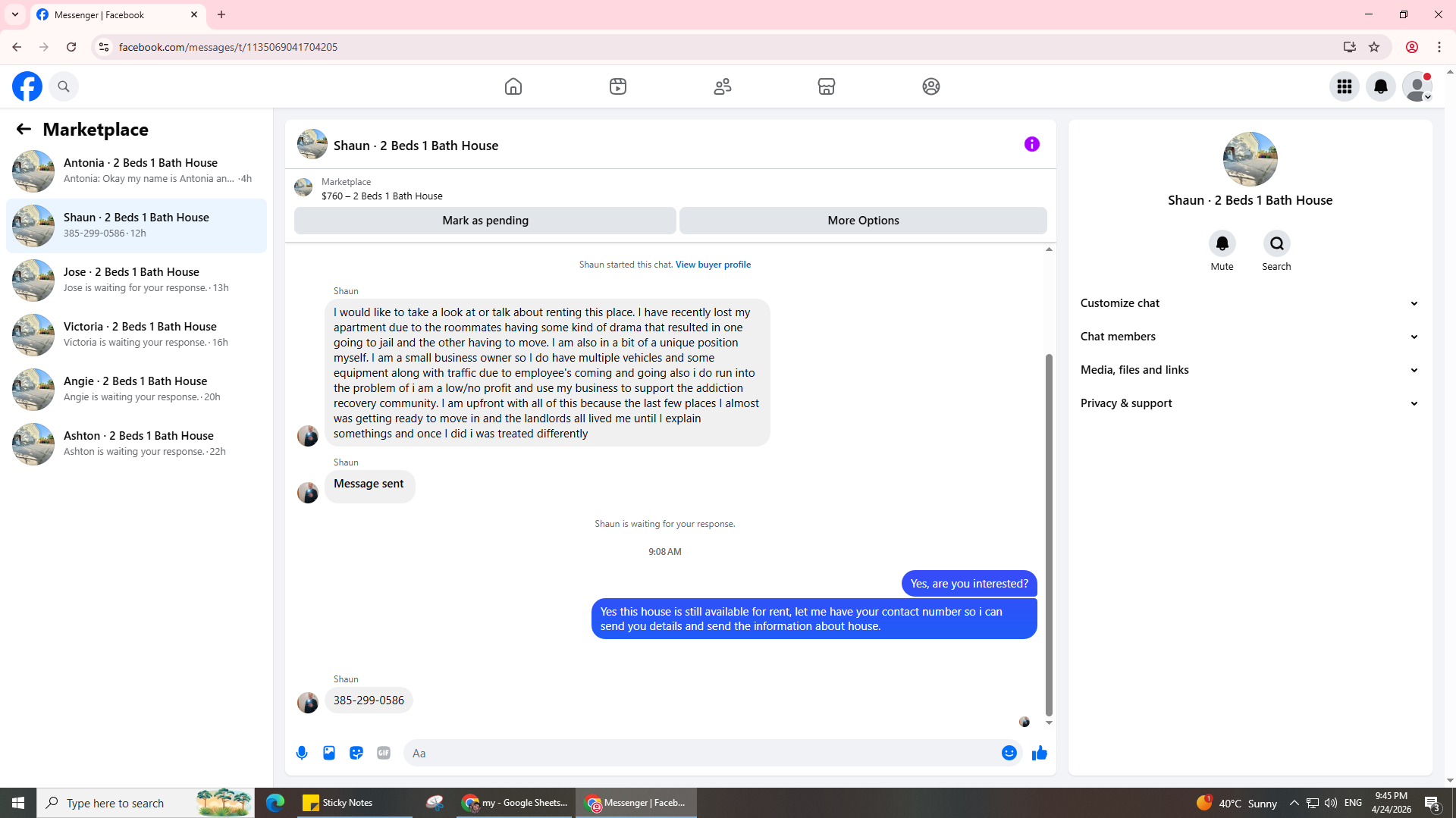Open the notifications bell in top bar
The image size is (1456, 818).
click(x=1381, y=86)
